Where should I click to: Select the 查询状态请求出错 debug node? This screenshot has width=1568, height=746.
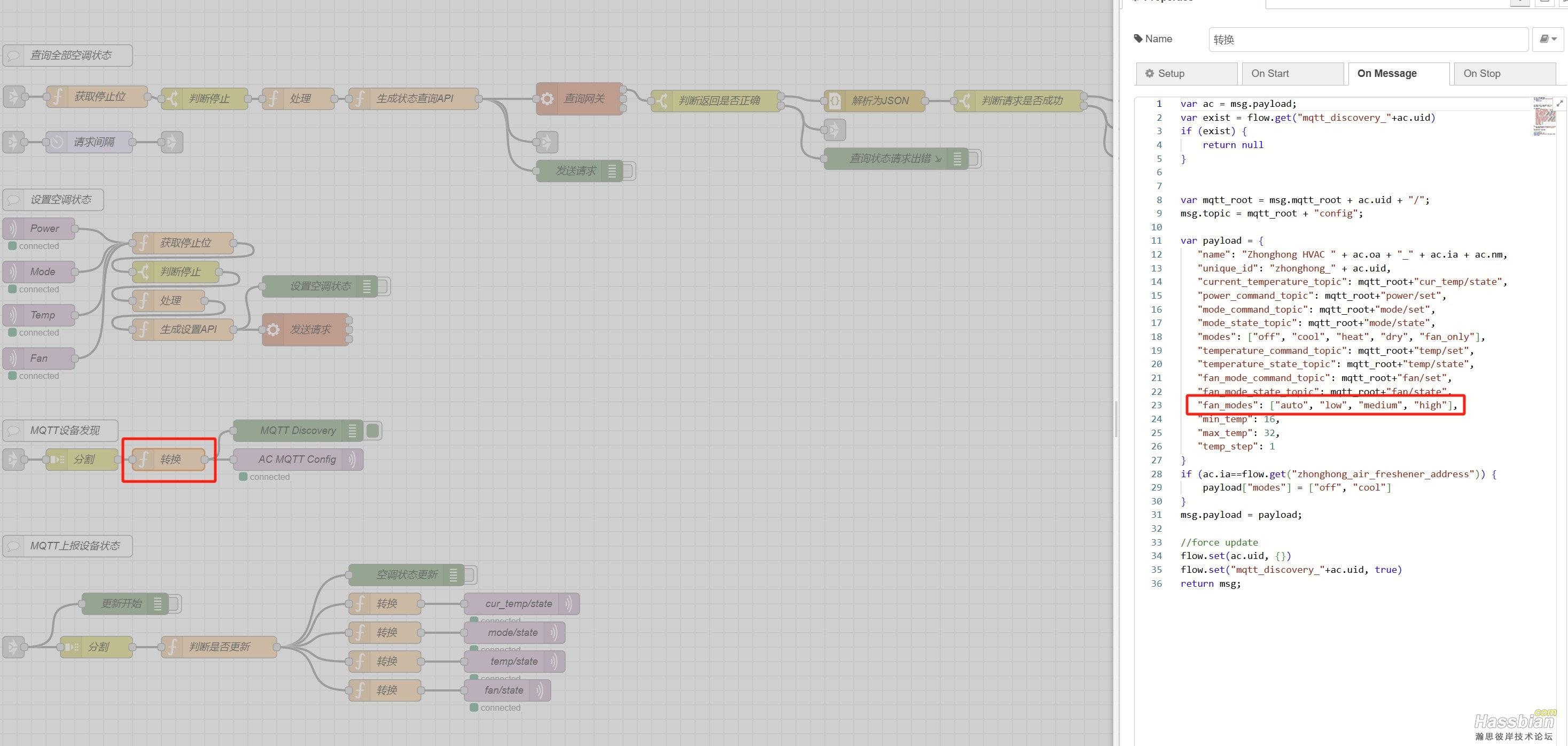(x=895, y=159)
